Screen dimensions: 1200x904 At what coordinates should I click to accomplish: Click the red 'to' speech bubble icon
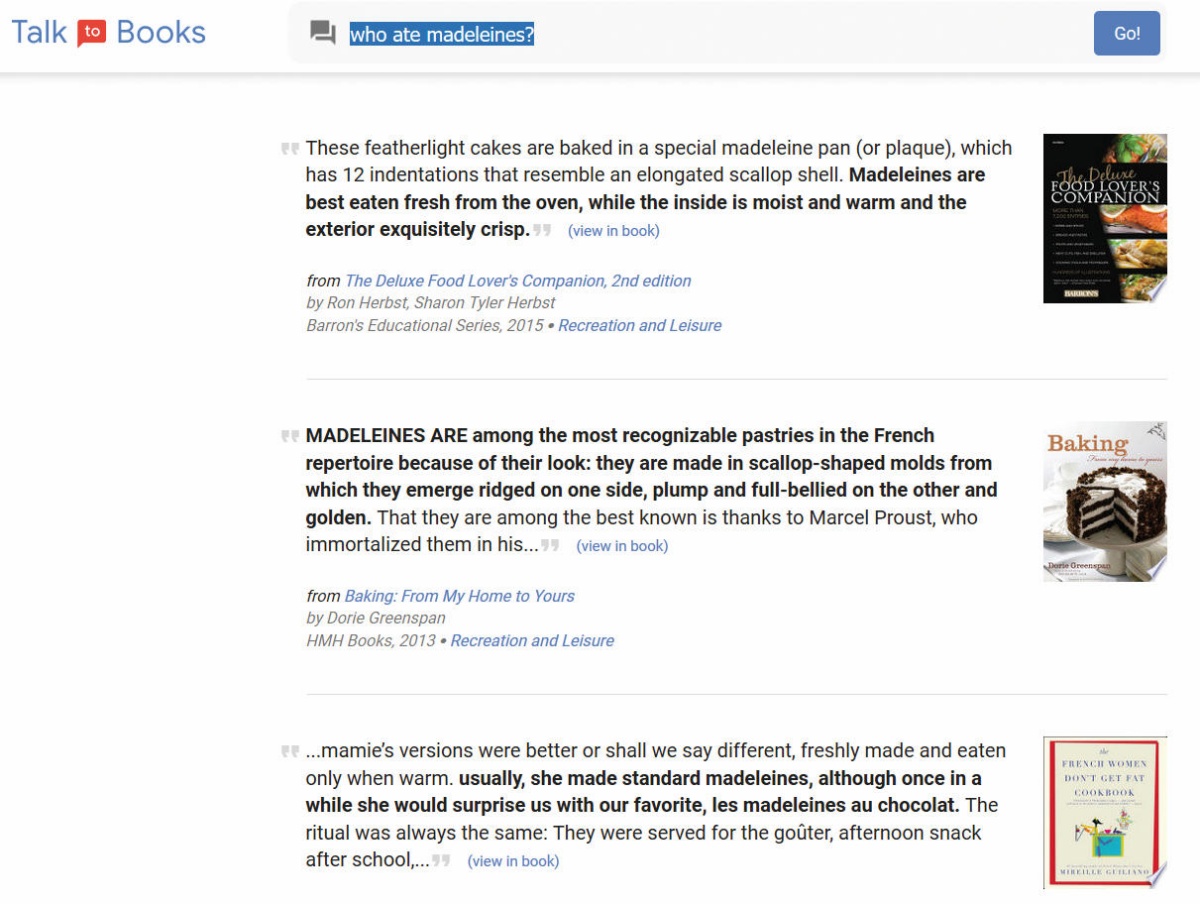pyautogui.click(x=92, y=33)
